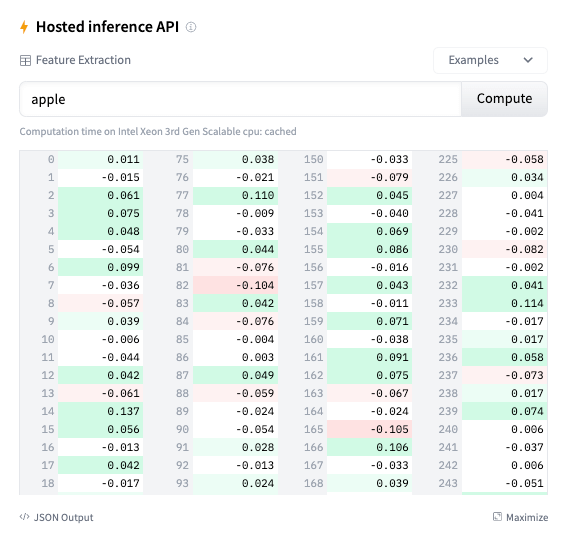Image resolution: width=569 pixels, height=534 pixels.
Task: Open the Examples dropdown
Action: click(490, 60)
